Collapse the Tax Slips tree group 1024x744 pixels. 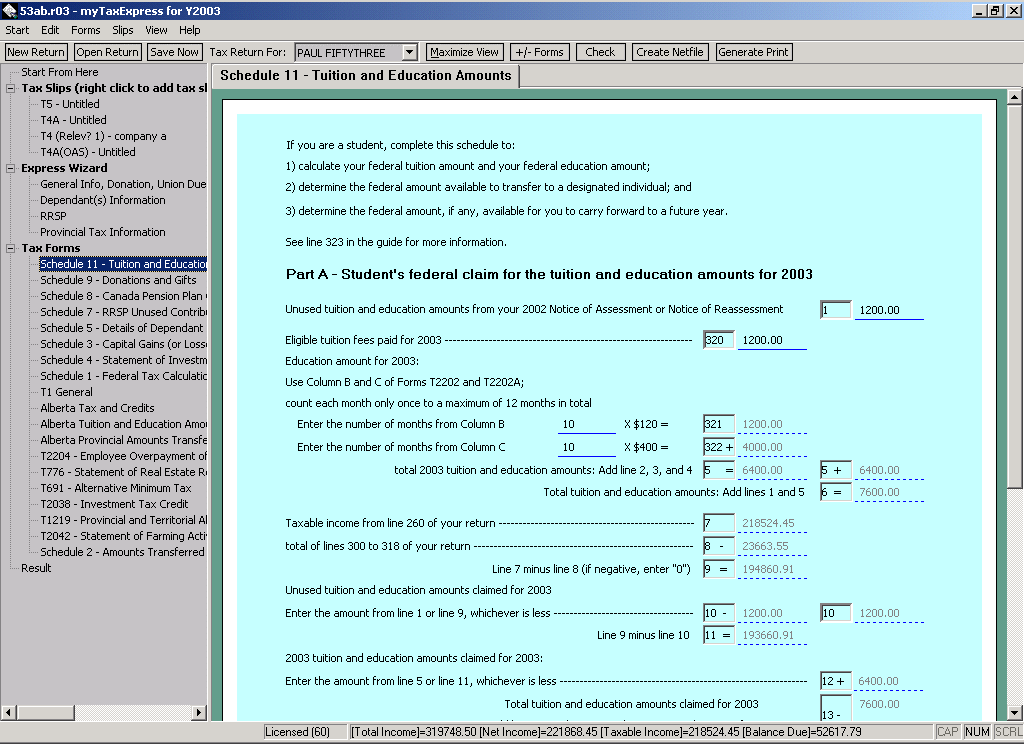pyautogui.click(x=11, y=88)
